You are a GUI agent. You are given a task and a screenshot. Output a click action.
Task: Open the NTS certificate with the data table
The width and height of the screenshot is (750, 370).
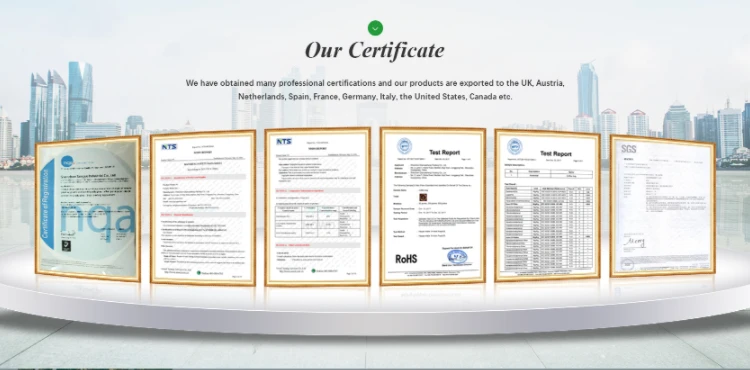click(x=318, y=207)
